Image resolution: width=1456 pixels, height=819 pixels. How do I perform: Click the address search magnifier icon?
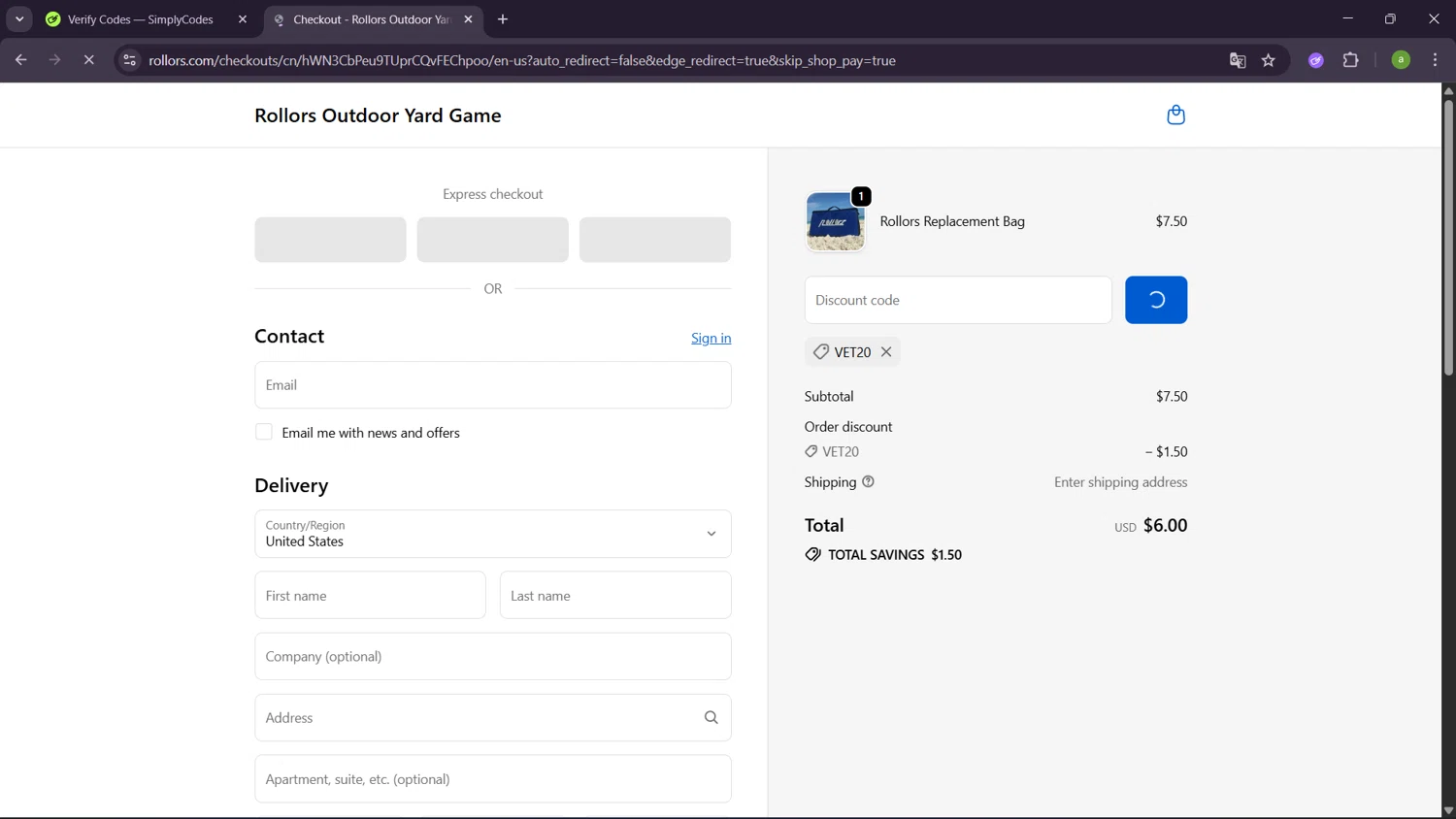coord(711,717)
